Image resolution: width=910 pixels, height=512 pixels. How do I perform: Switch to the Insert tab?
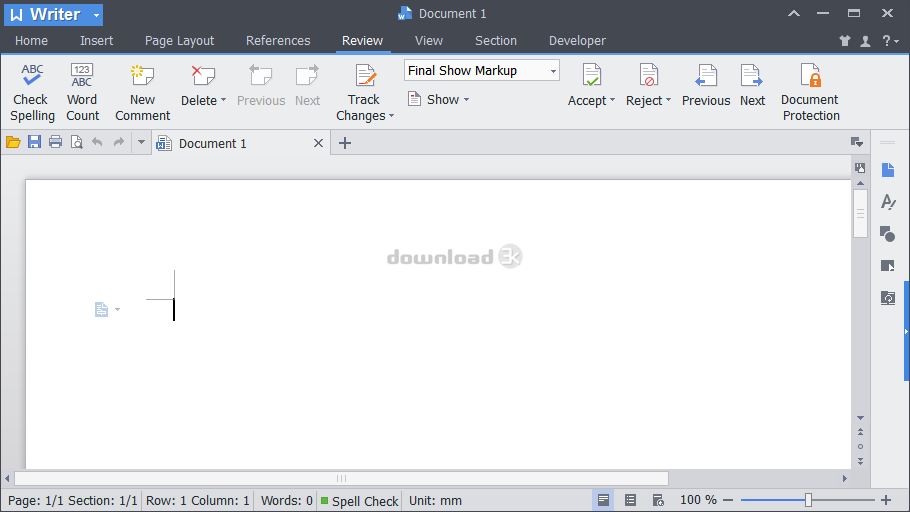[x=96, y=41]
